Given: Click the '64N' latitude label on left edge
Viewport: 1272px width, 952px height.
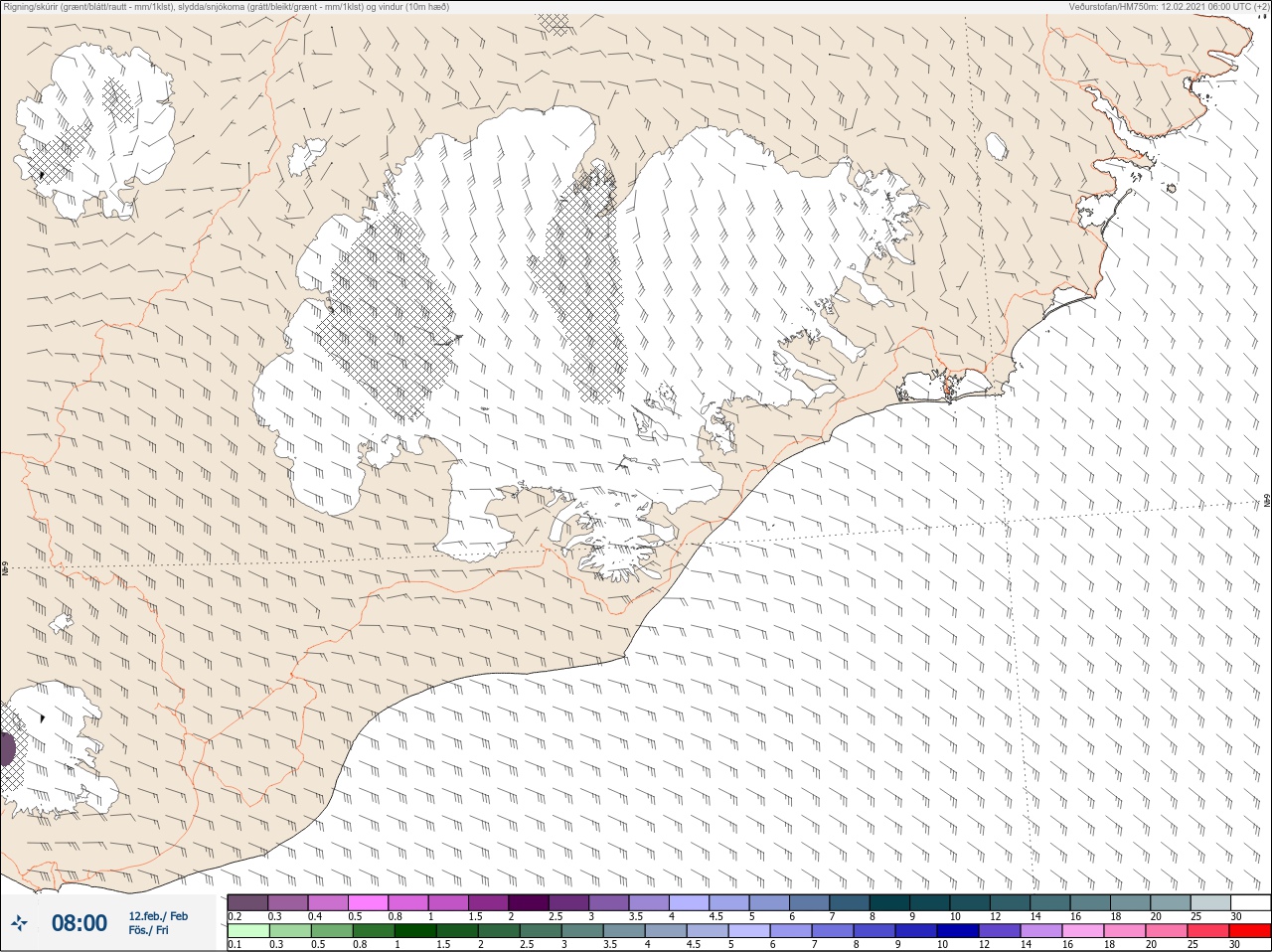Looking at the screenshot, I should tap(5, 570).
